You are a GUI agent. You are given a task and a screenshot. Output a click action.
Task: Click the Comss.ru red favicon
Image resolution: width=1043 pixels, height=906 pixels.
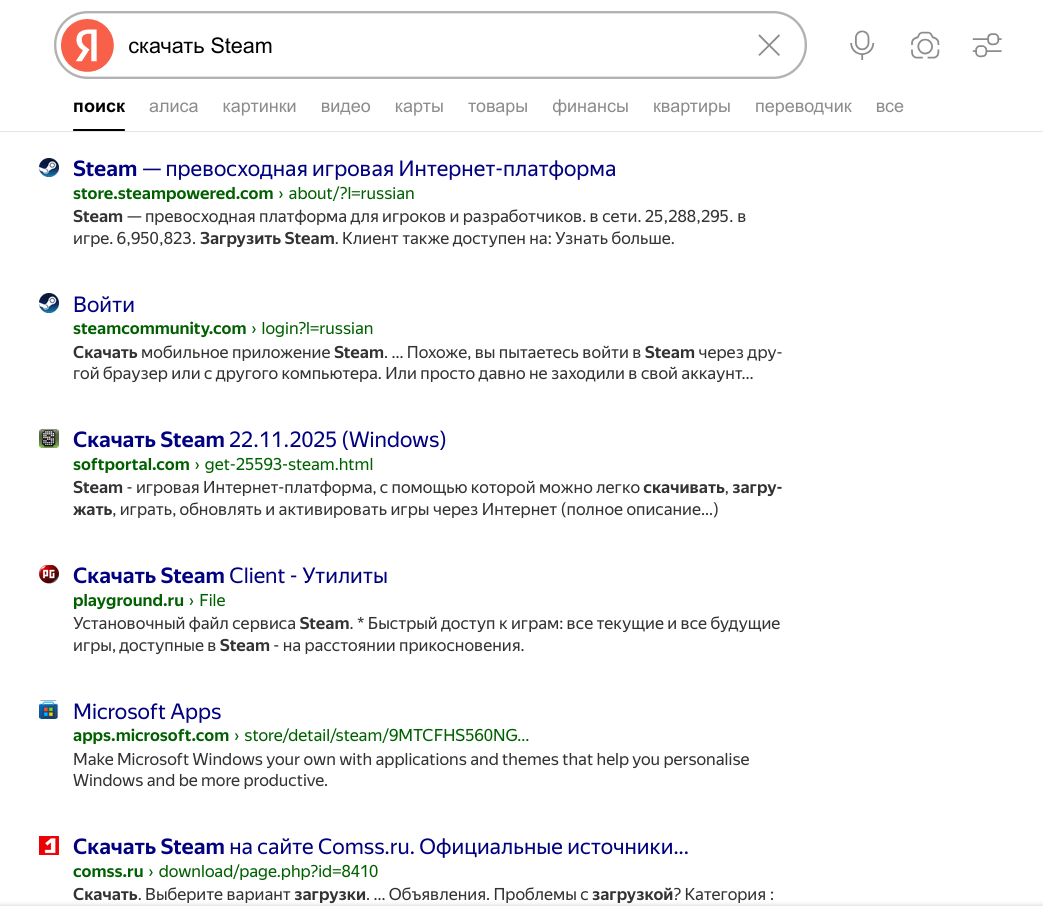click(x=49, y=847)
